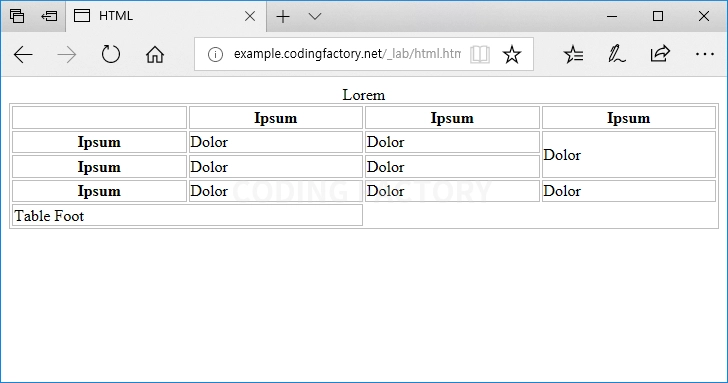Image resolution: width=728 pixels, height=383 pixels.
Task: Click the Share page icon
Action: tap(660, 54)
